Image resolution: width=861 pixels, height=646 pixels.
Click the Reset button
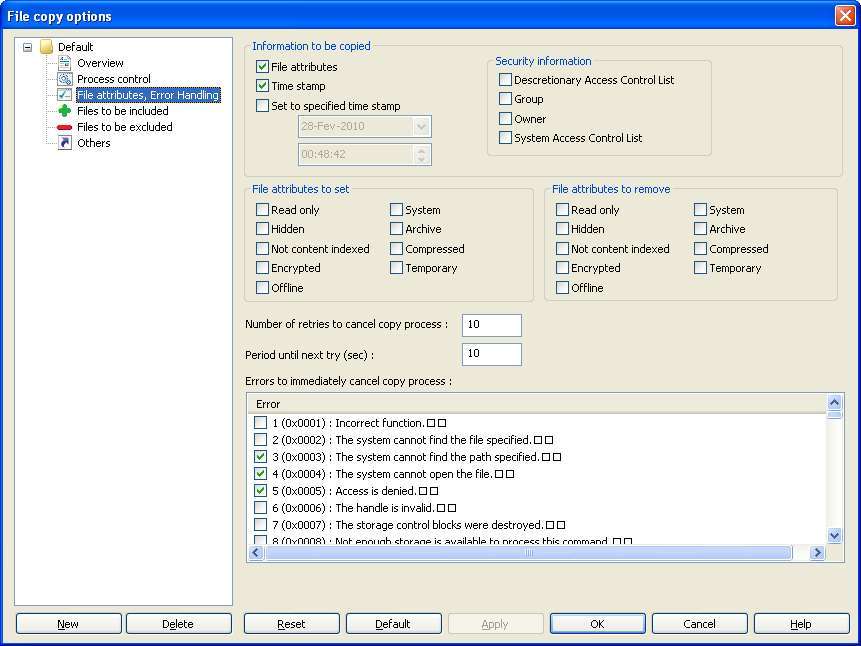coord(292,624)
